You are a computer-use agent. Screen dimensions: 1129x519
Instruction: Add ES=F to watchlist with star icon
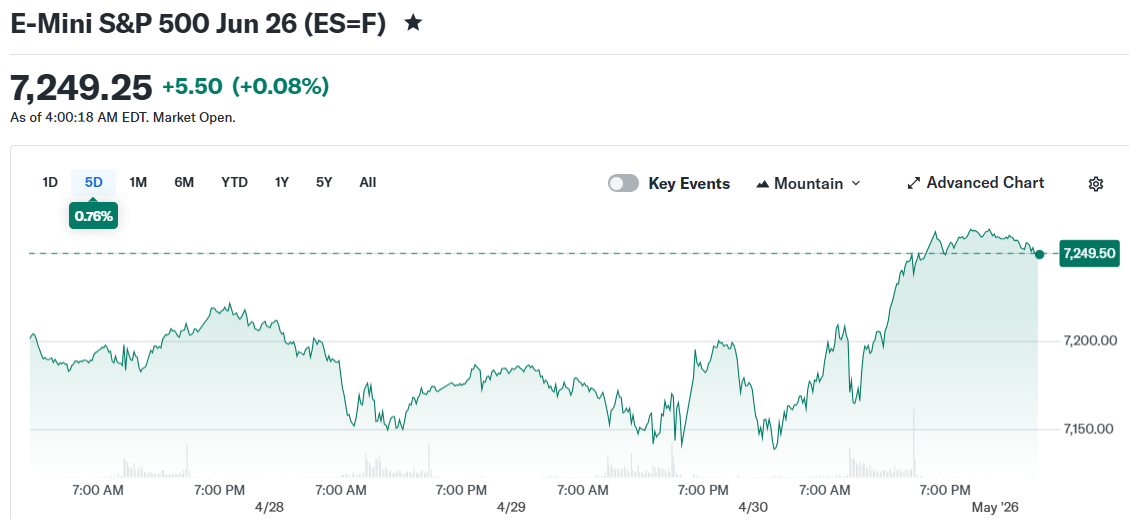click(x=413, y=24)
